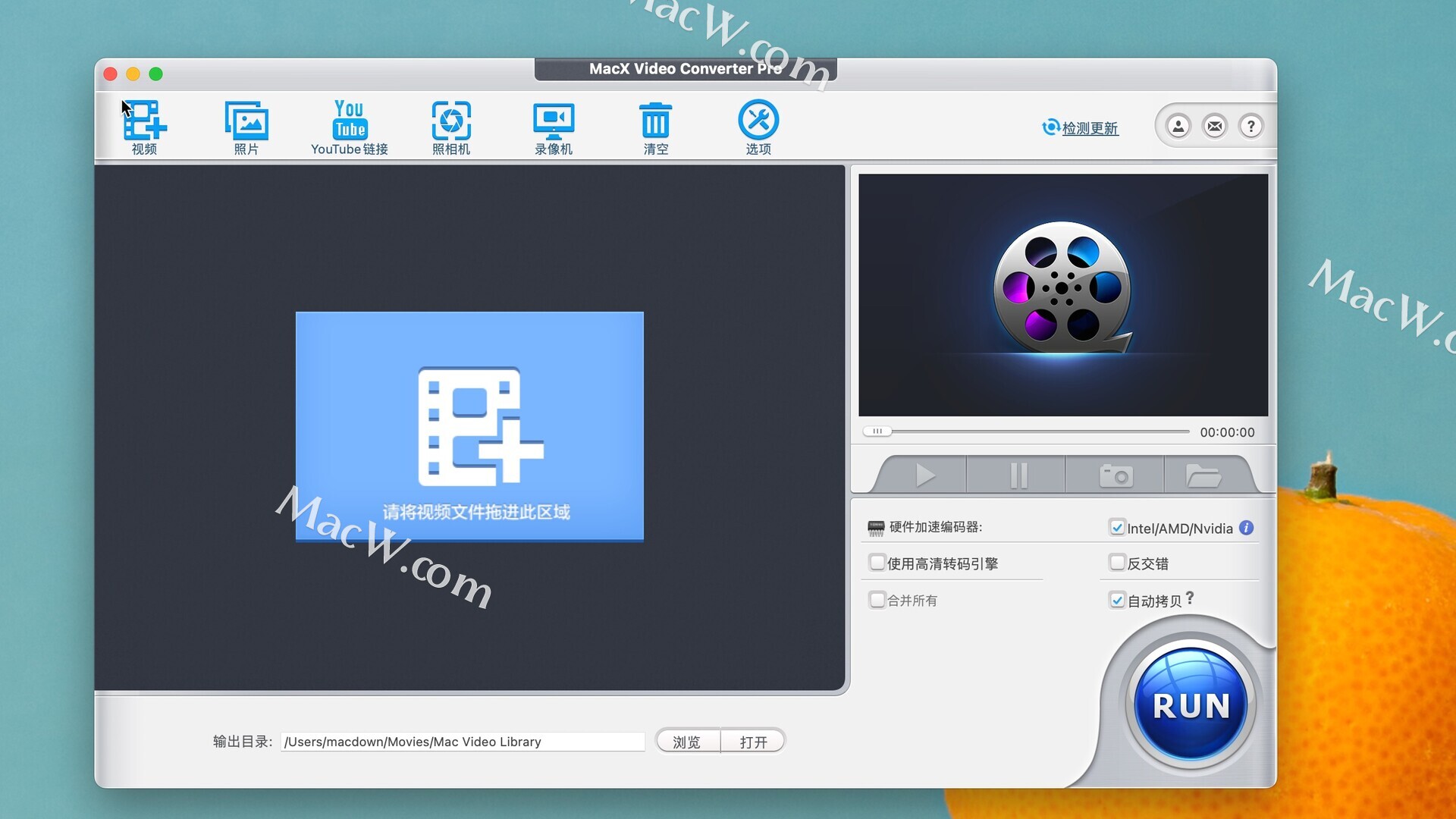Click the 输出目录 label text
The image size is (1456, 819).
pos(242,742)
